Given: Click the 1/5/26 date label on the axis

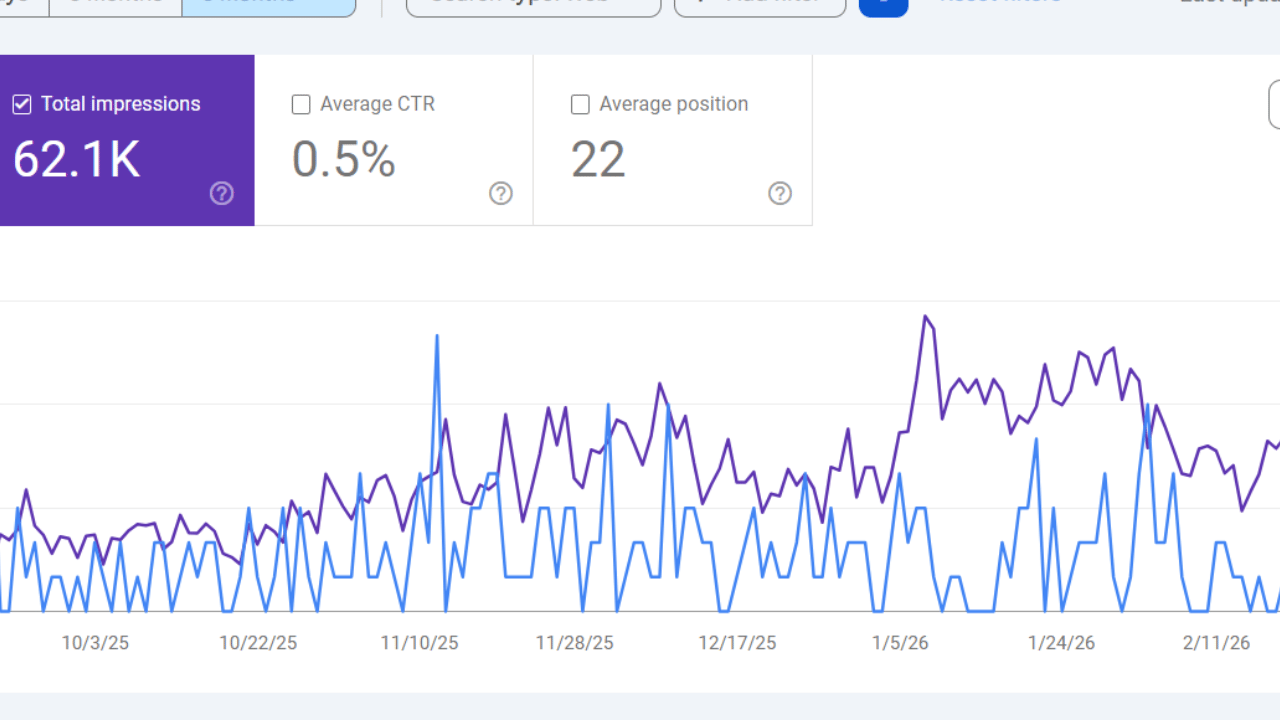Looking at the screenshot, I should click(899, 643).
